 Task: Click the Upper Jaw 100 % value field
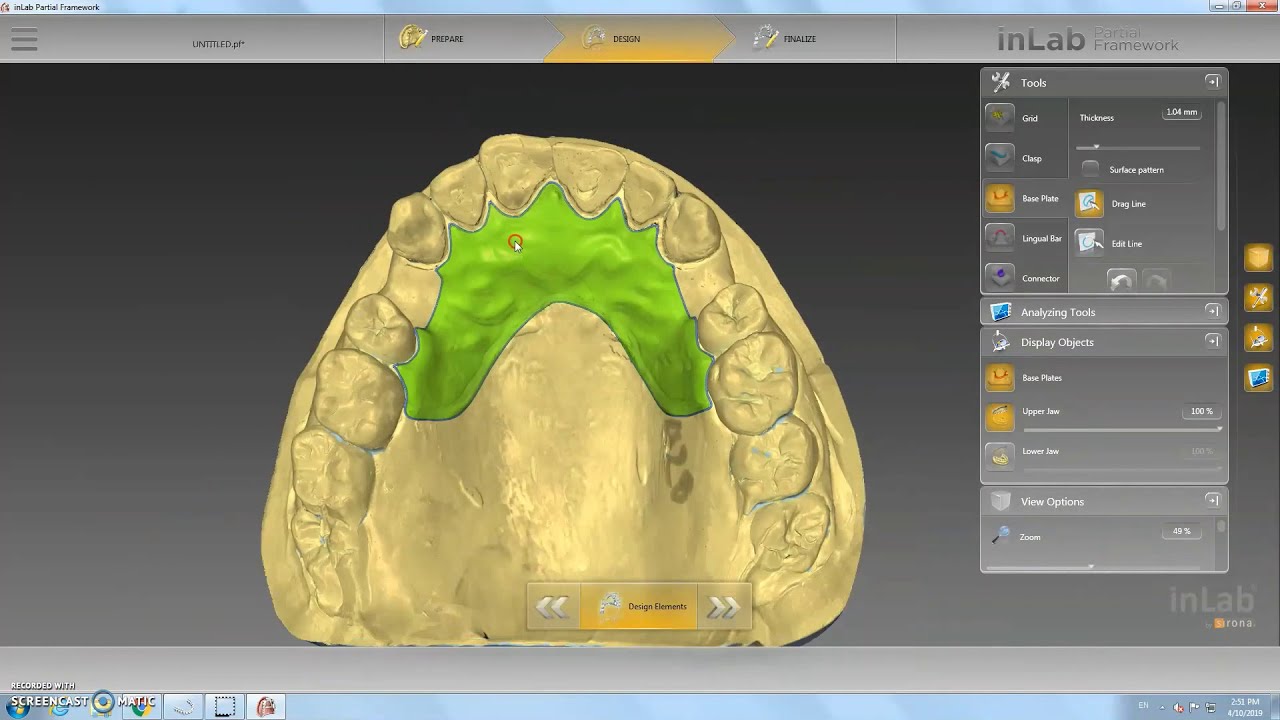(x=1201, y=411)
